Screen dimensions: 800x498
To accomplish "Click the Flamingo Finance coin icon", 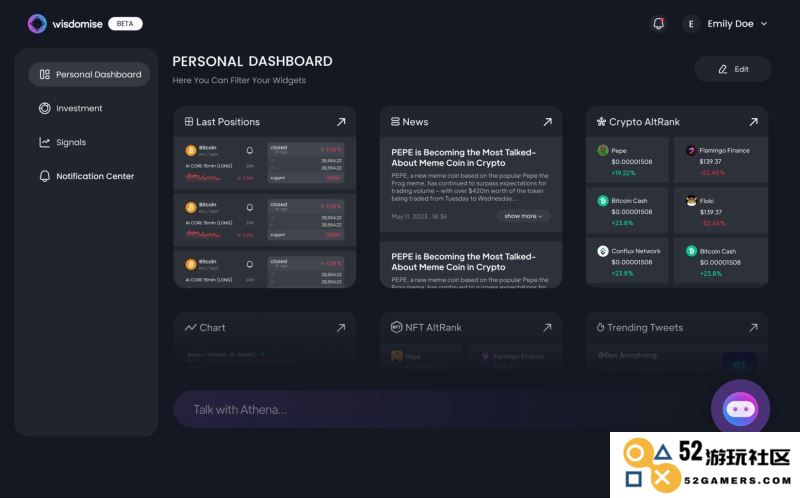I will click(691, 150).
